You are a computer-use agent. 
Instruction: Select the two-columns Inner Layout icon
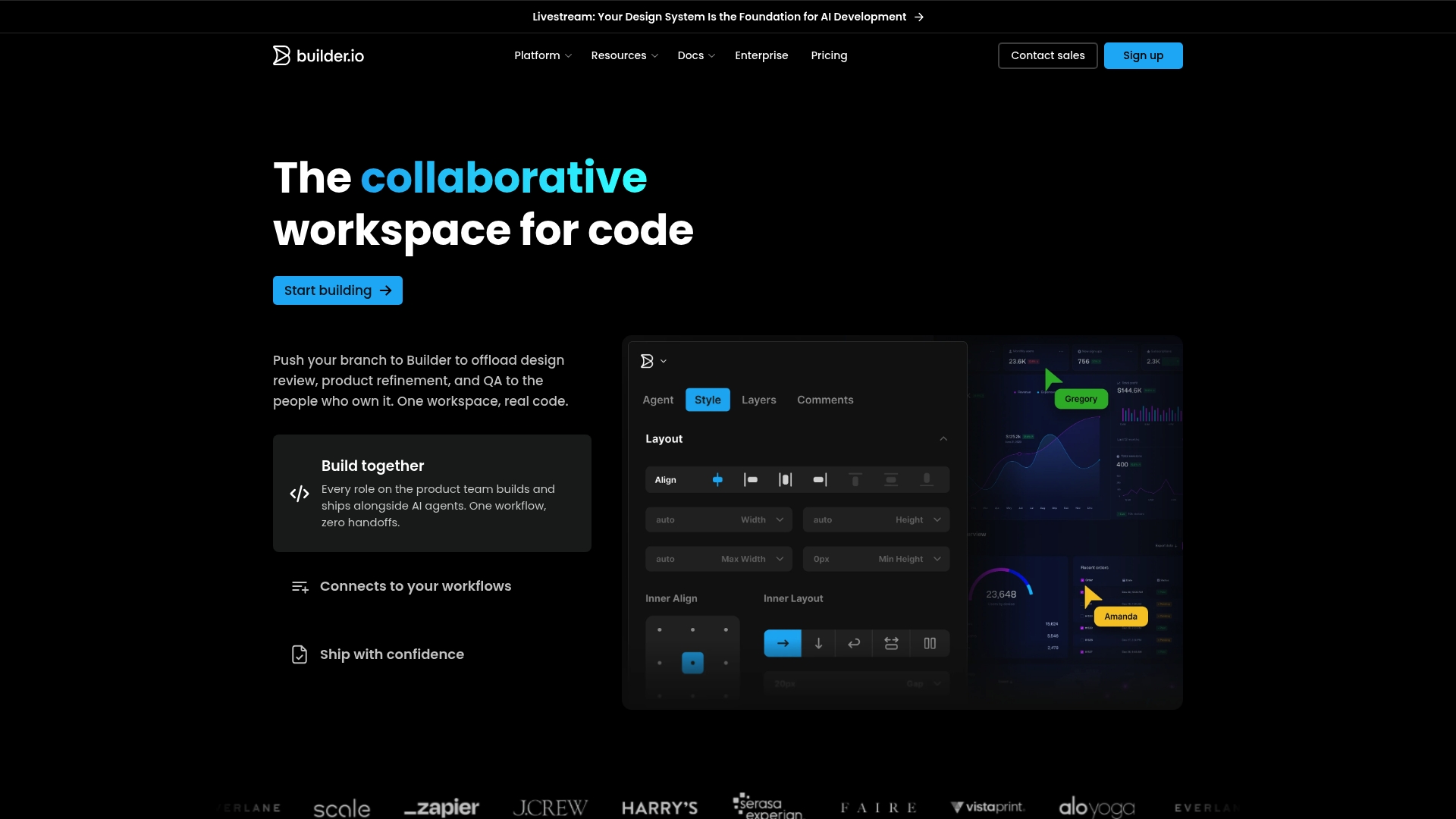930,643
